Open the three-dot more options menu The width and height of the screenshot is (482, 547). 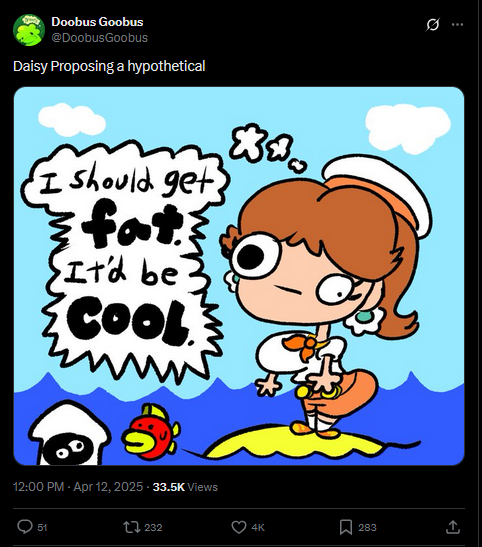click(457, 24)
